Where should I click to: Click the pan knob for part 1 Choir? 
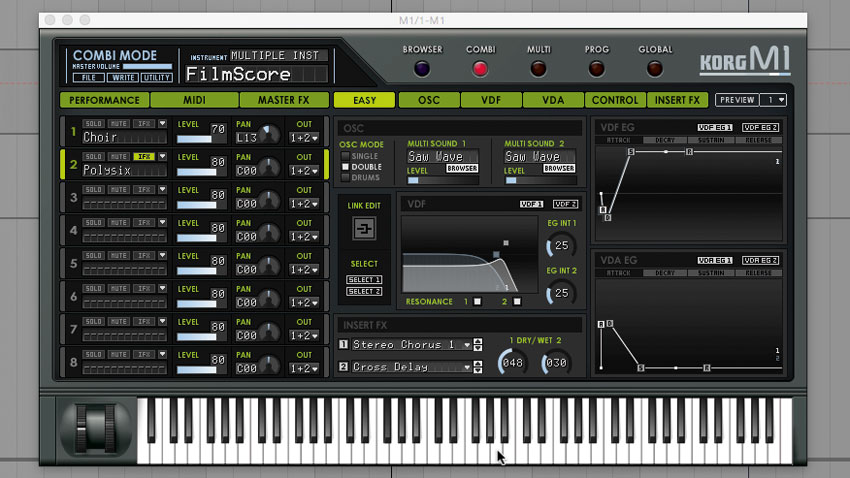click(269, 134)
